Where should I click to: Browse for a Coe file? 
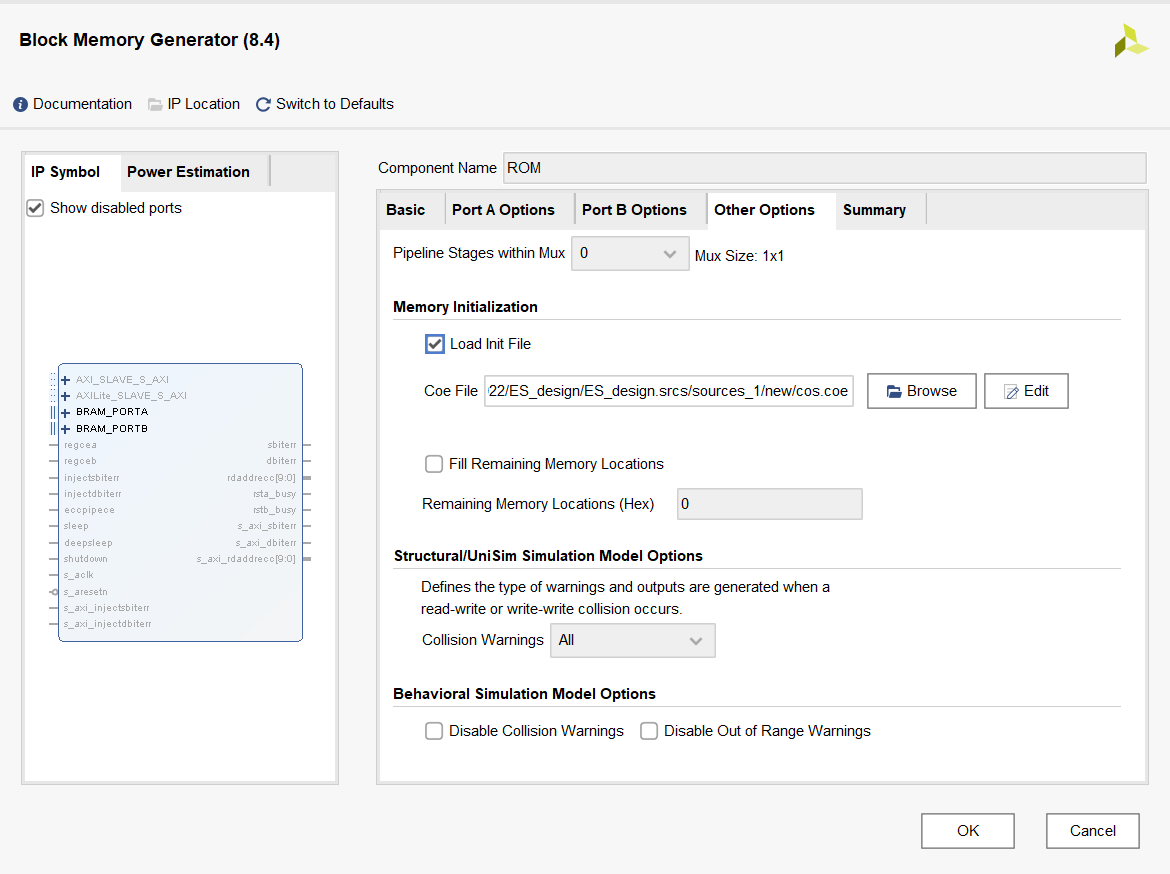(921, 391)
